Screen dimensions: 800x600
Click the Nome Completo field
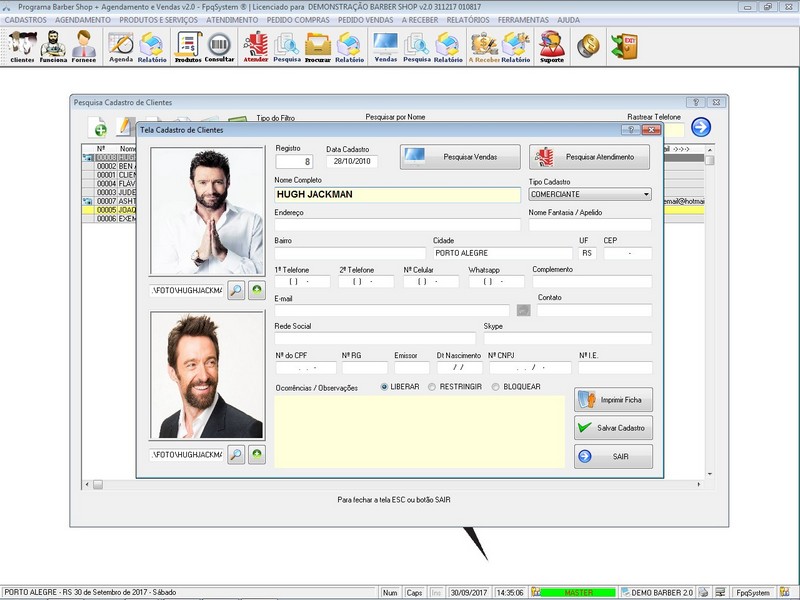[x=397, y=195]
